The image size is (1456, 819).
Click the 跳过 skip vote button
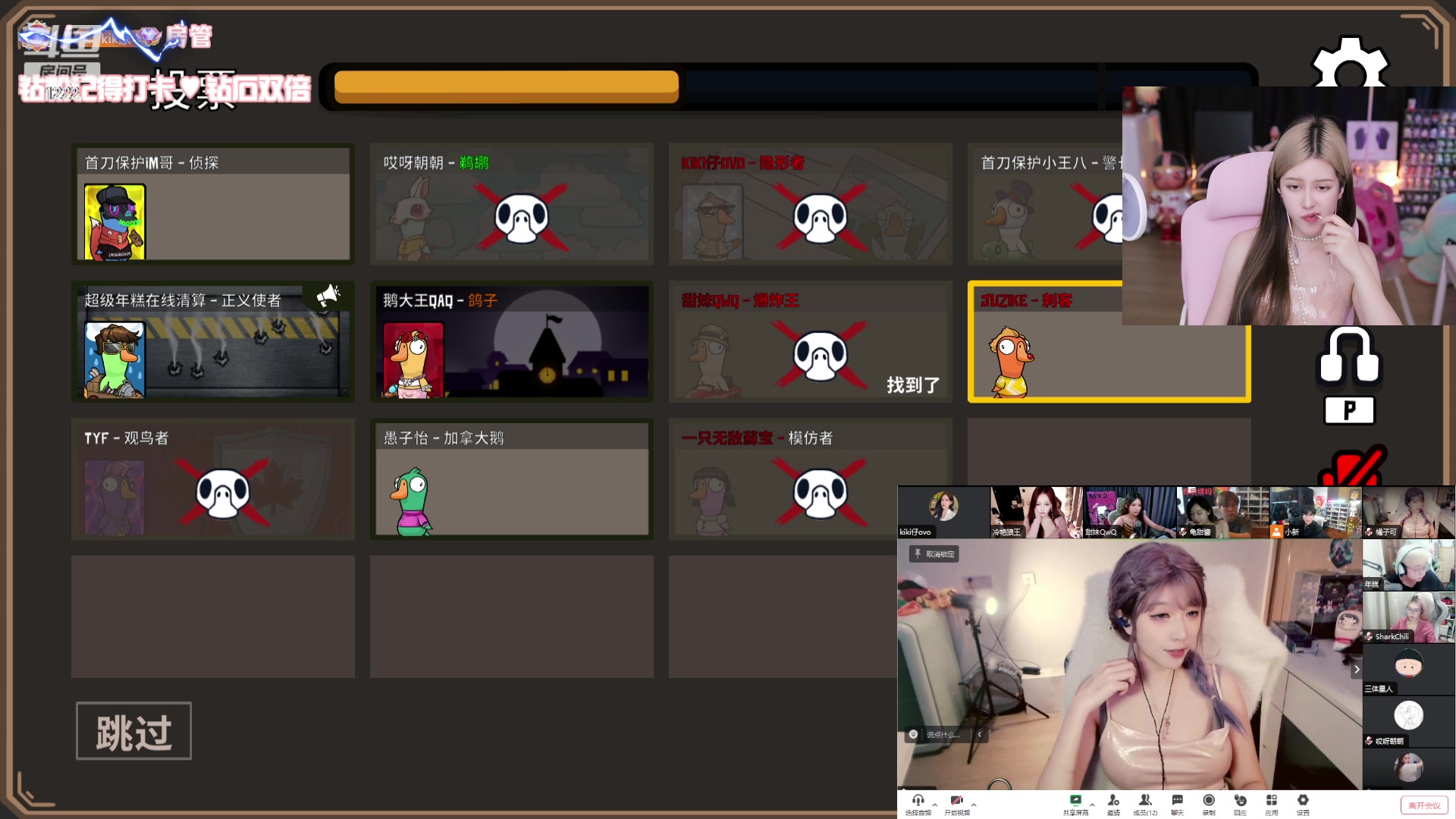pyautogui.click(x=133, y=731)
